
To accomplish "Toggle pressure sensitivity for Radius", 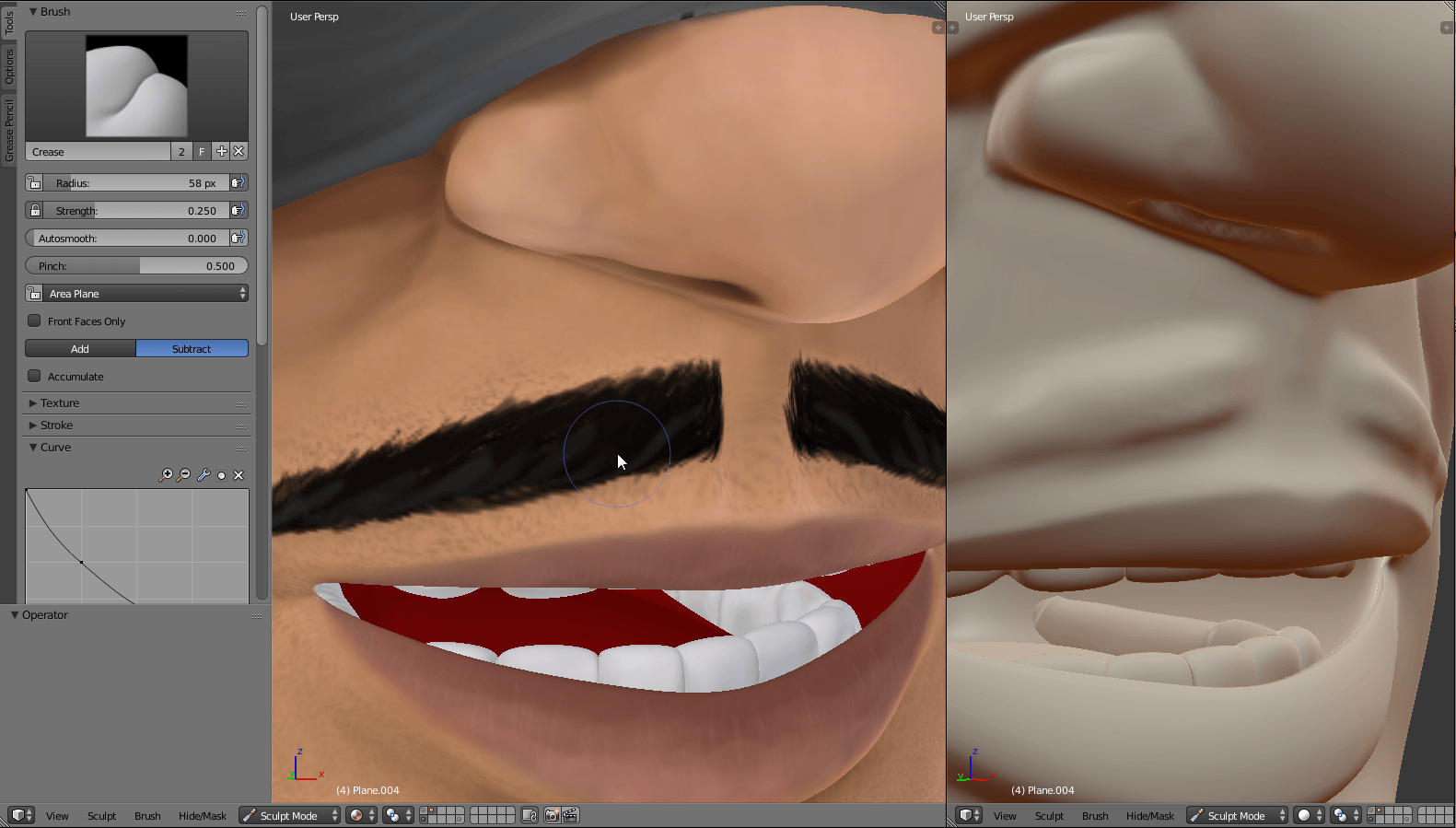I will [238, 183].
